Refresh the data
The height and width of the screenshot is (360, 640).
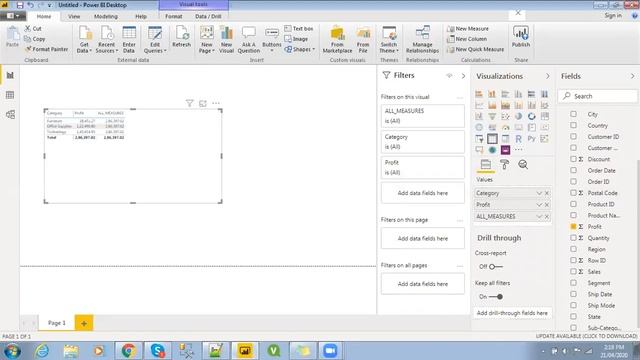coord(181,37)
